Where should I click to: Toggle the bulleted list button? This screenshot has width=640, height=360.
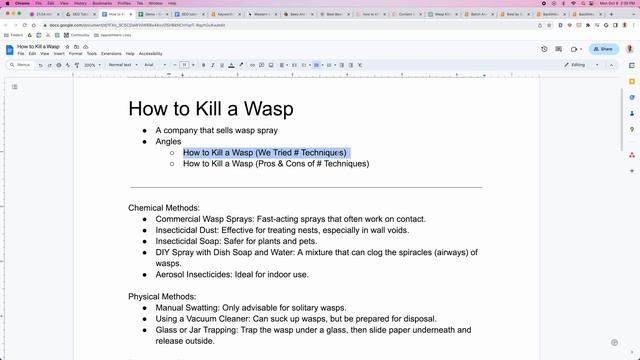(x=316, y=65)
